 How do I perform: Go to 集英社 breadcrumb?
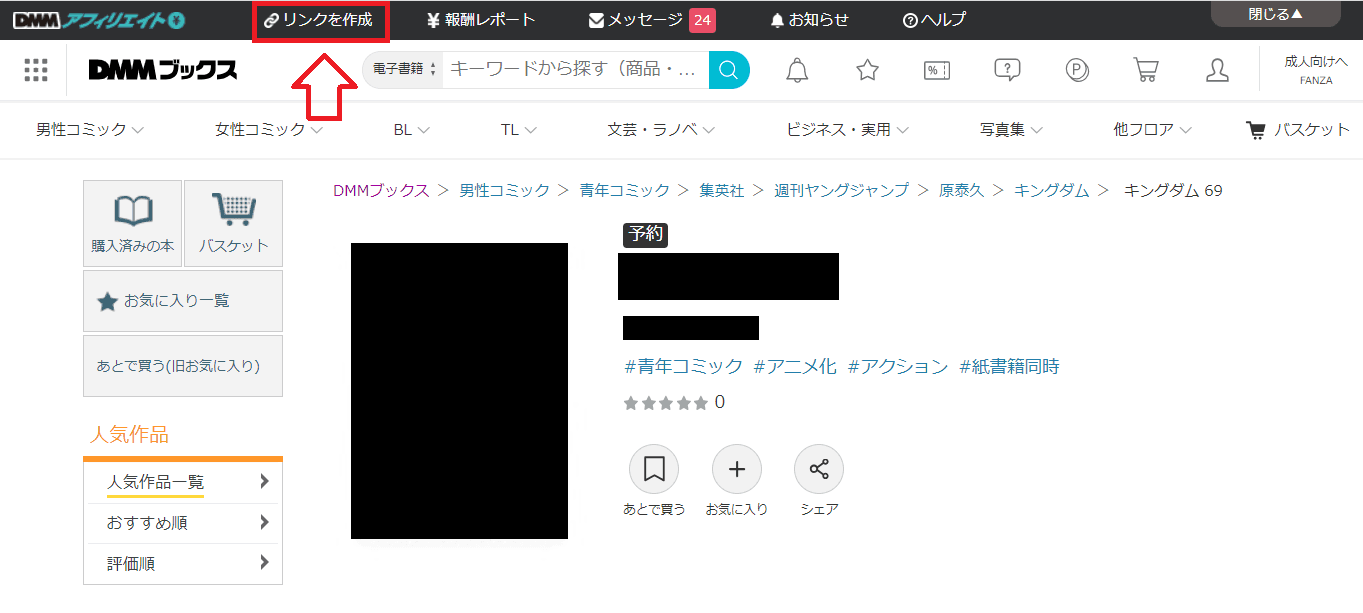coord(722,190)
